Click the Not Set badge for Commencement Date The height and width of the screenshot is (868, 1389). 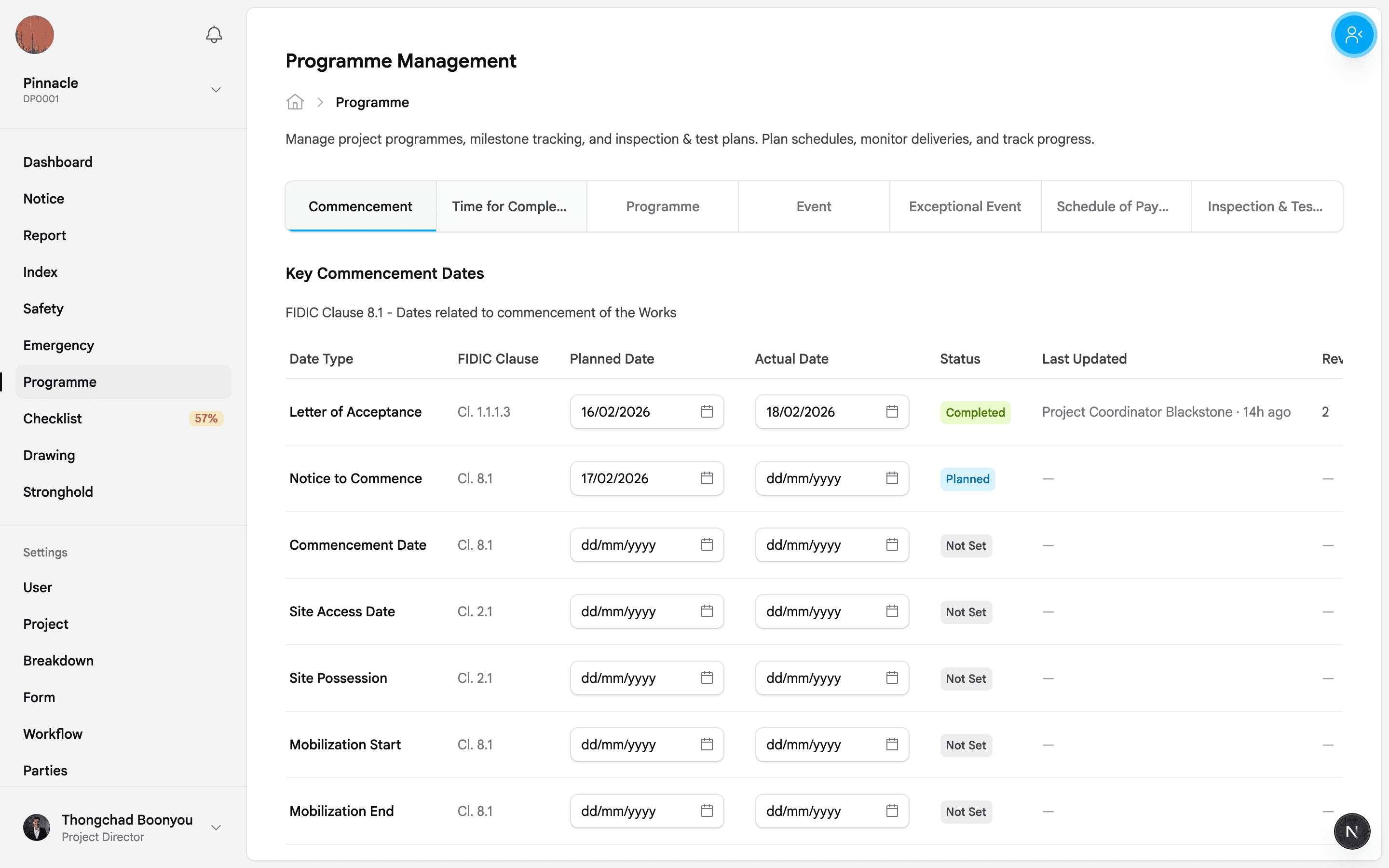966,545
